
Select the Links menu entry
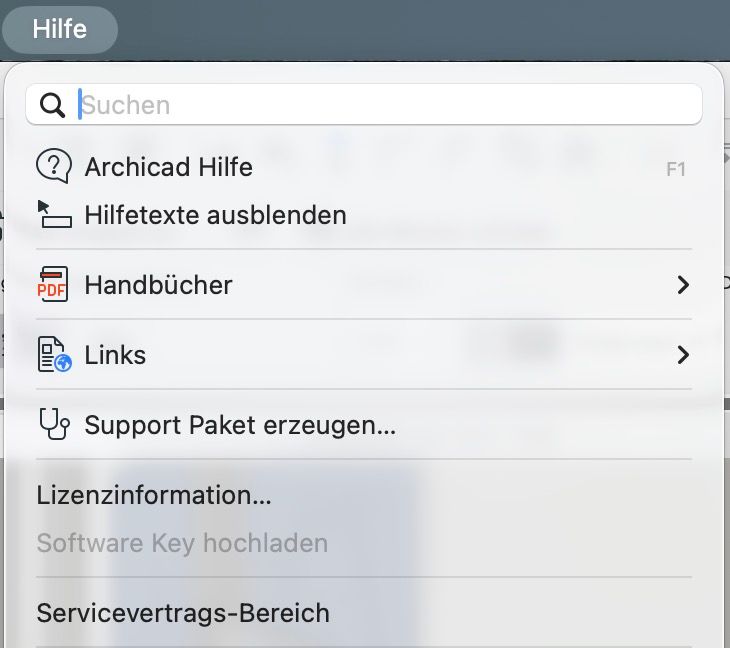point(115,355)
